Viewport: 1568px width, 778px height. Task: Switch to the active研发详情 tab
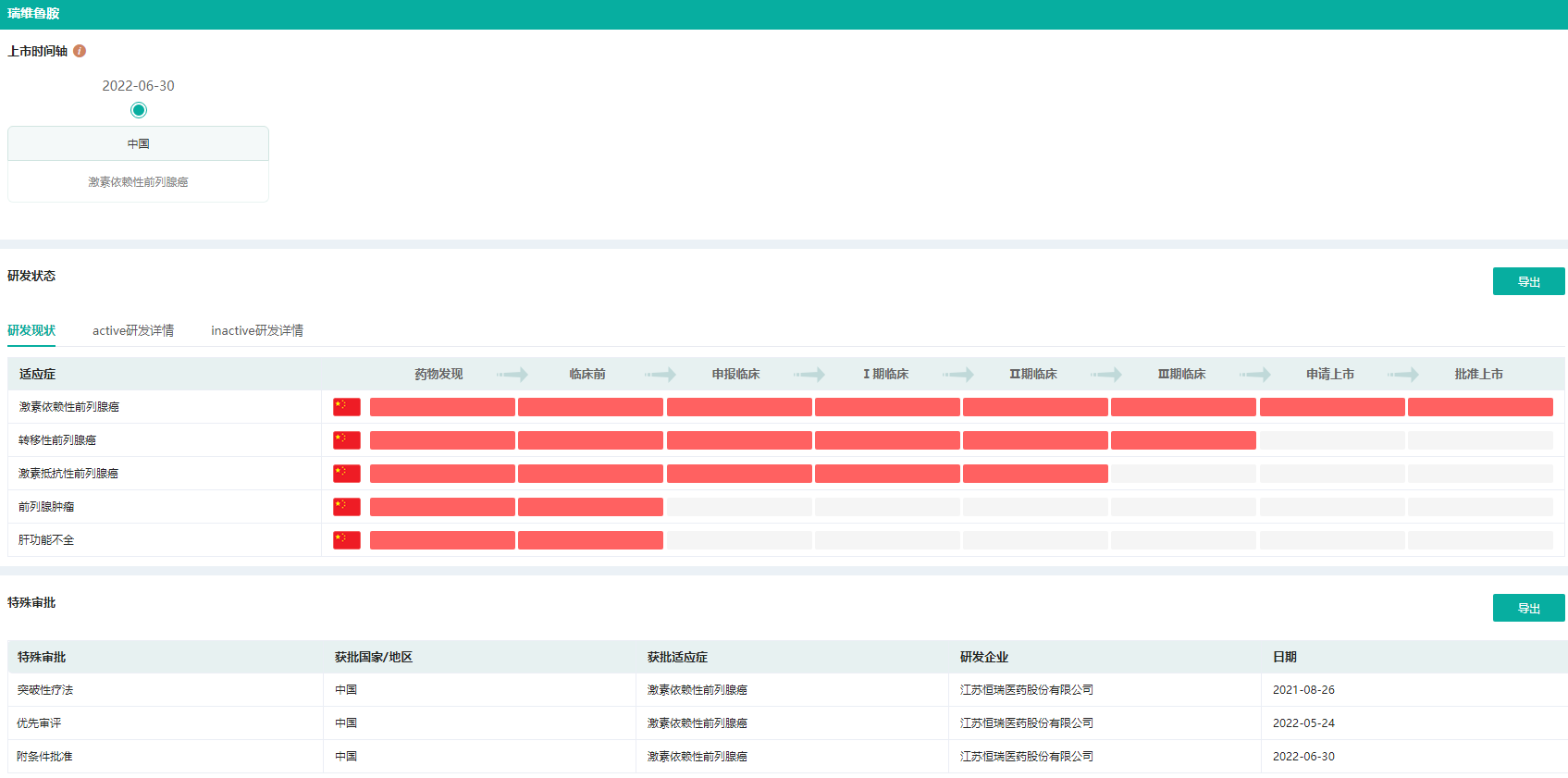(133, 330)
